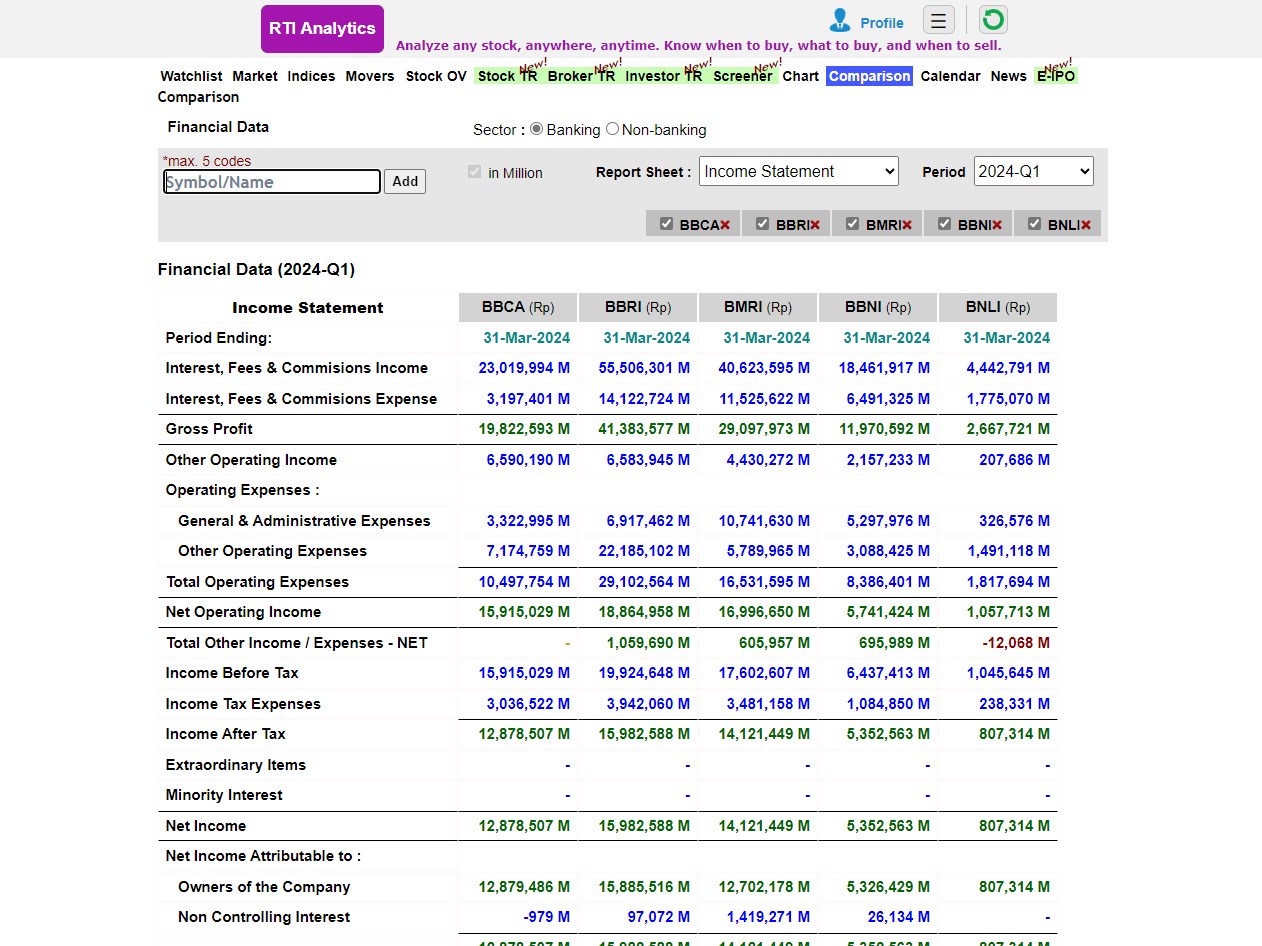1262x946 pixels.
Task: Open the Investor TR tab
Action: (x=664, y=76)
